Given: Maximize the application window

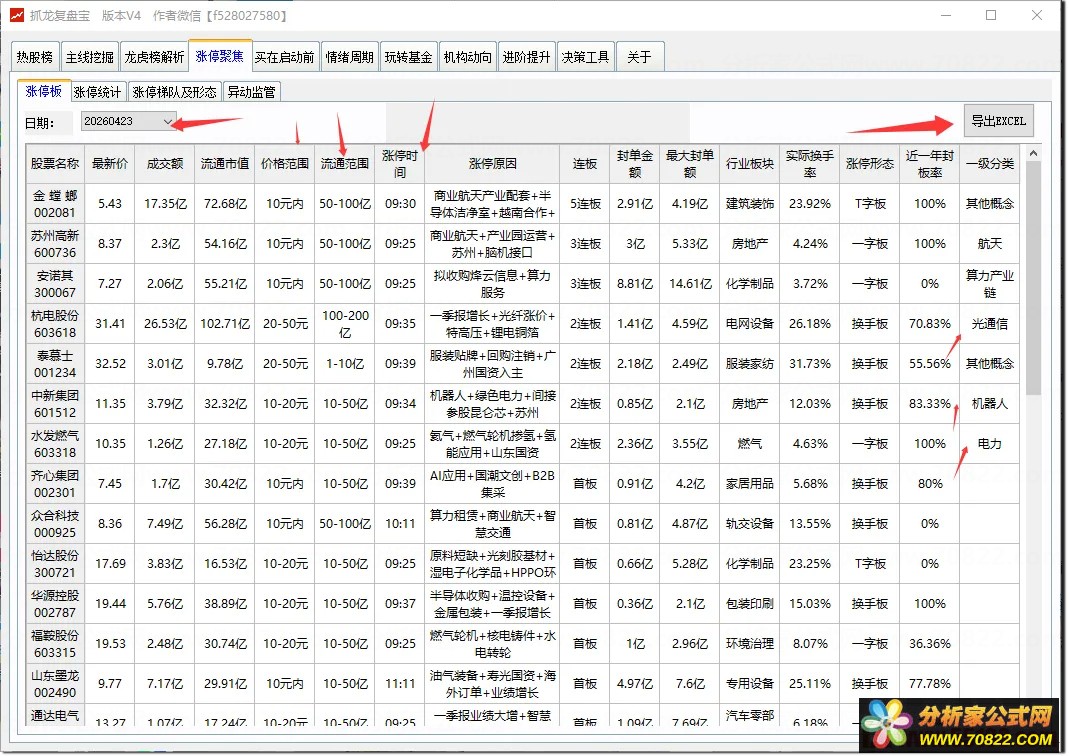Looking at the screenshot, I should tap(991, 16).
